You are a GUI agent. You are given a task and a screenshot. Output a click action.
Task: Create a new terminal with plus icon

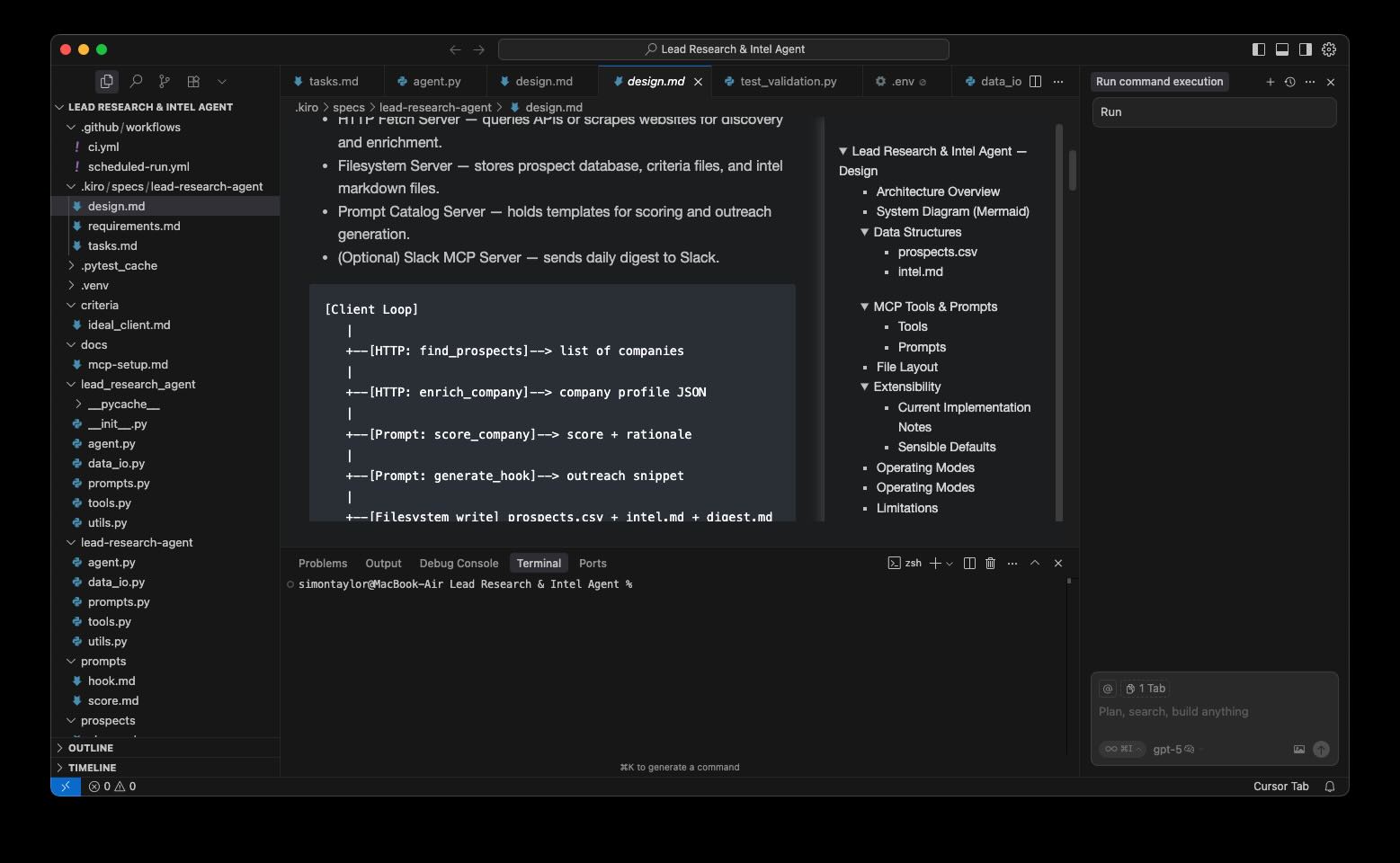[x=935, y=563]
